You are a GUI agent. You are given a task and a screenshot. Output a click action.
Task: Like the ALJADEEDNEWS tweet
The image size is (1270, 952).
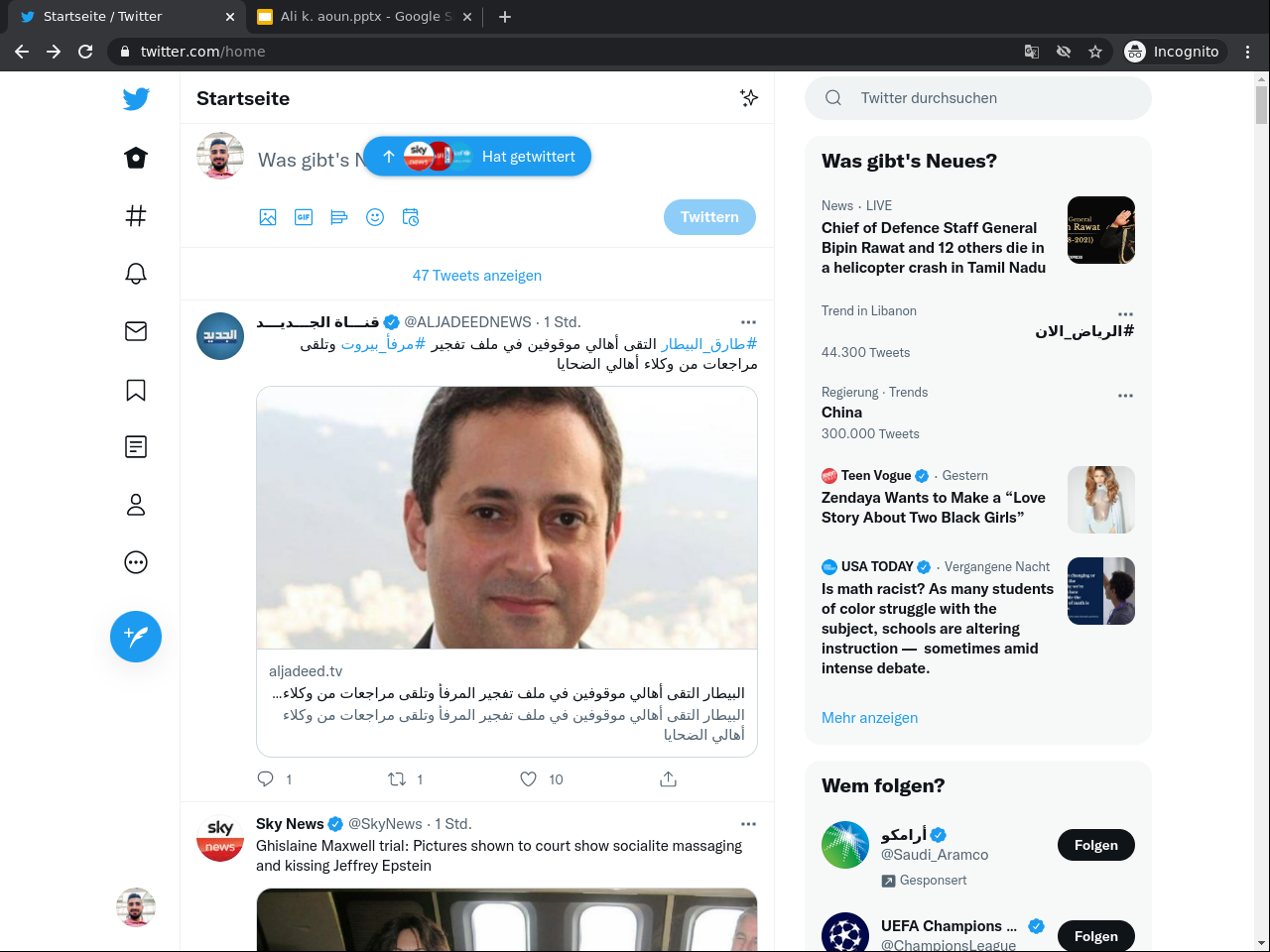[529, 779]
